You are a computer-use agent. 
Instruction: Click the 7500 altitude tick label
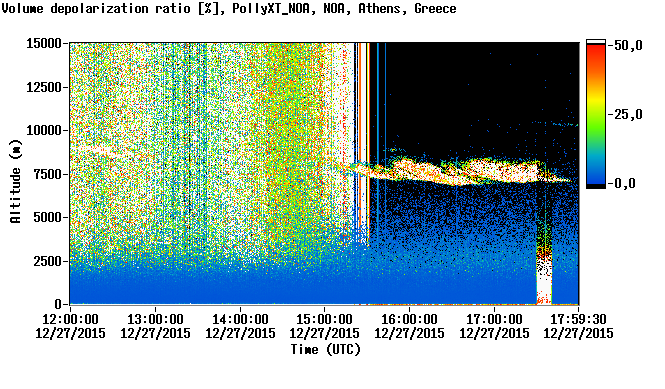tap(48, 174)
